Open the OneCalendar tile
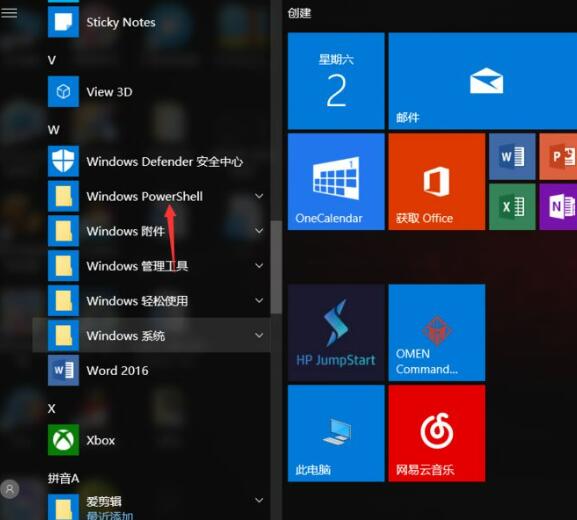Image resolution: width=577 pixels, height=520 pixels. [336, 182]
